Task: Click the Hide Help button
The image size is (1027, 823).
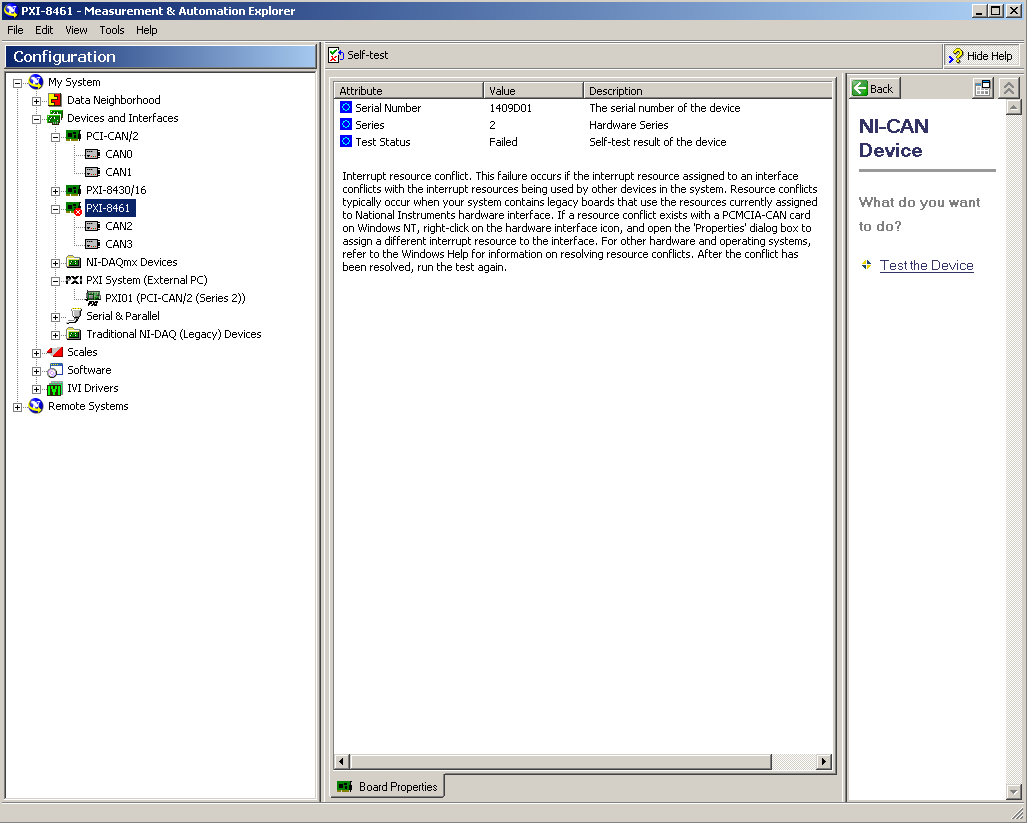Action: click(981, 56)
